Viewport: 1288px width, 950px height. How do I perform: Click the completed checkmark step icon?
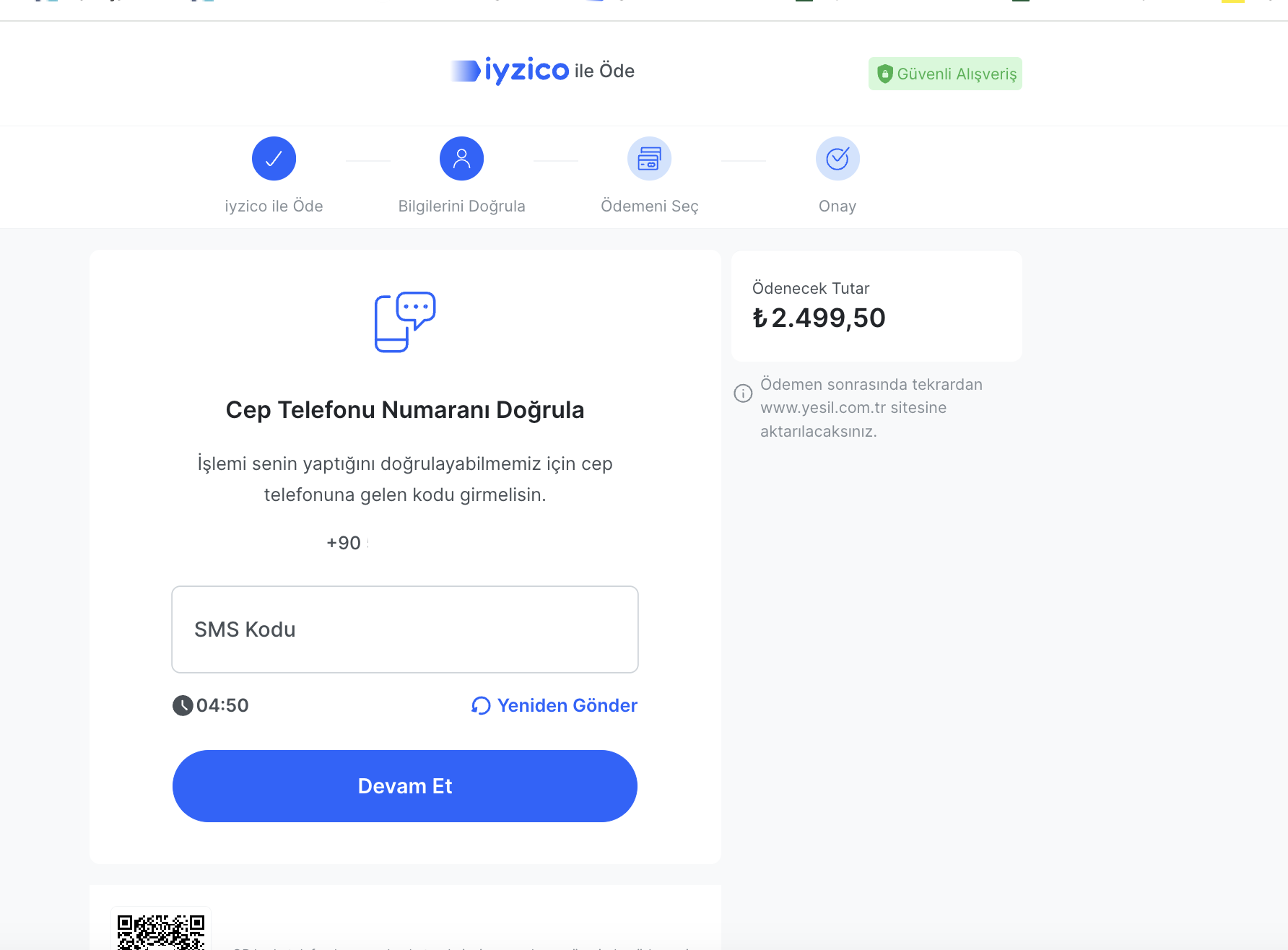tap(274, 159)
